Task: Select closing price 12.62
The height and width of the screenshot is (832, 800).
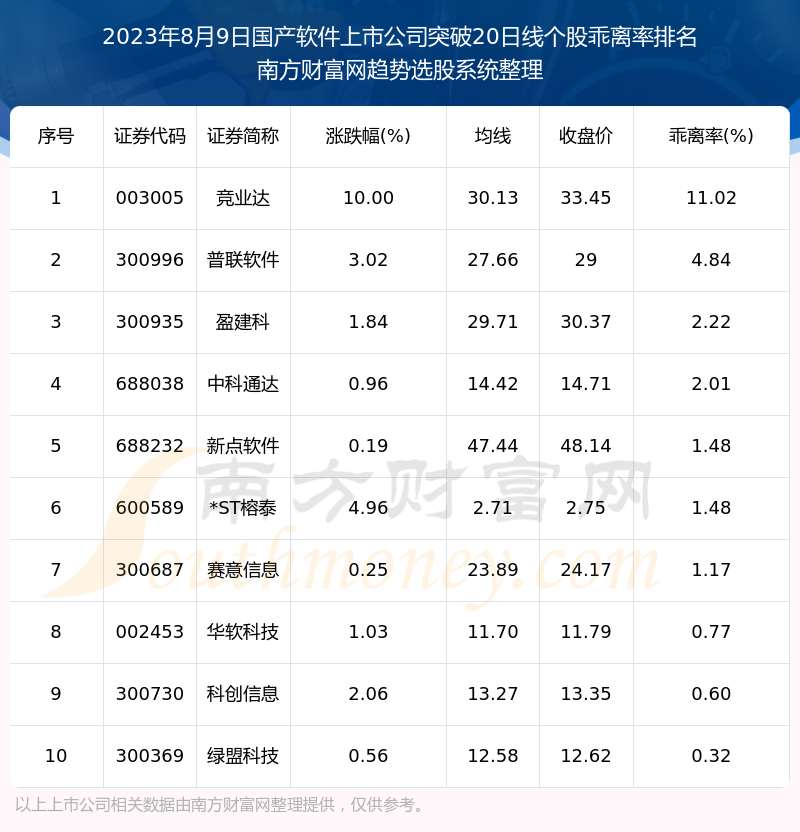Action: pyautogui.click(x=586, y=757)
